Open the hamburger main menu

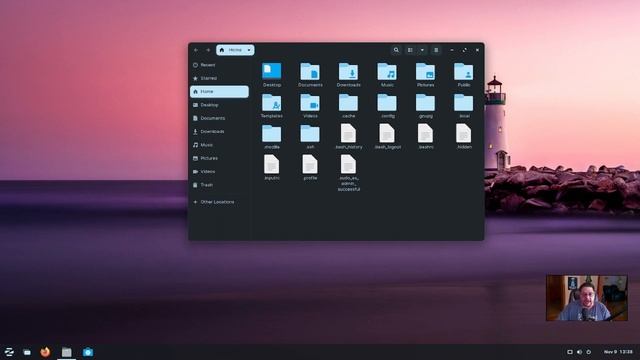coord(436,50)
